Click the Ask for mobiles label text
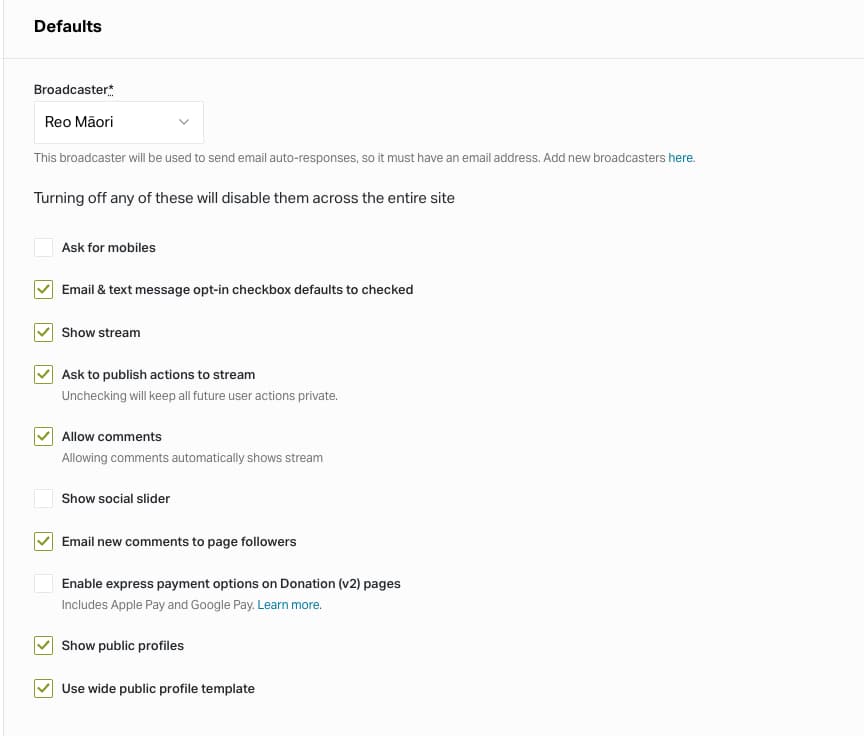 (x=109, y=247)
